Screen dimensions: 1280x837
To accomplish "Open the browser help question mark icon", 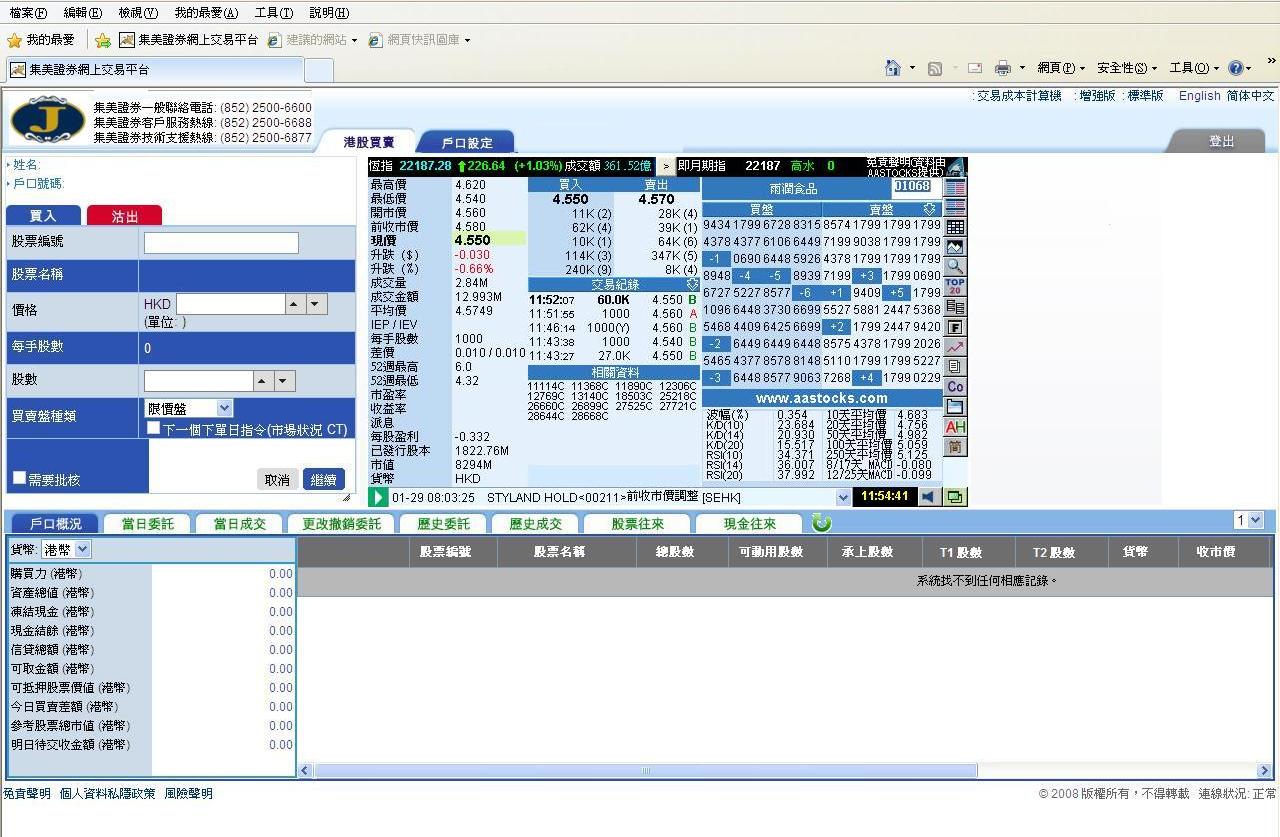I will pyautogui.click(x=1236, y=68).
